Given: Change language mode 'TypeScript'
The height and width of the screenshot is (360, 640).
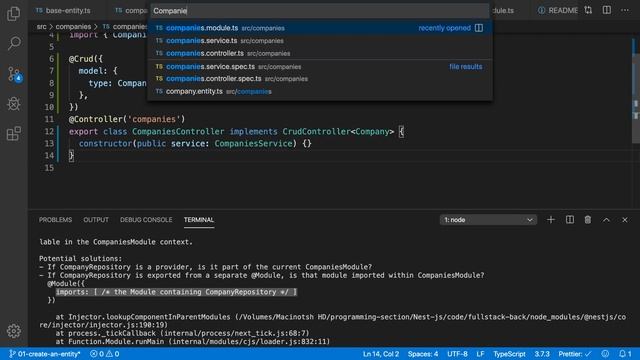Looking at the screenshot, I should pos(509,354).
